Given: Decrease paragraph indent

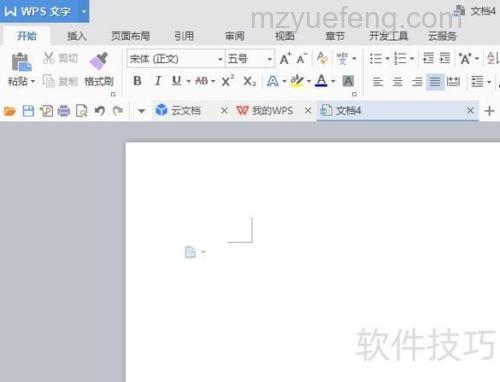Looking at the screenshot, I should click(428, 58).
